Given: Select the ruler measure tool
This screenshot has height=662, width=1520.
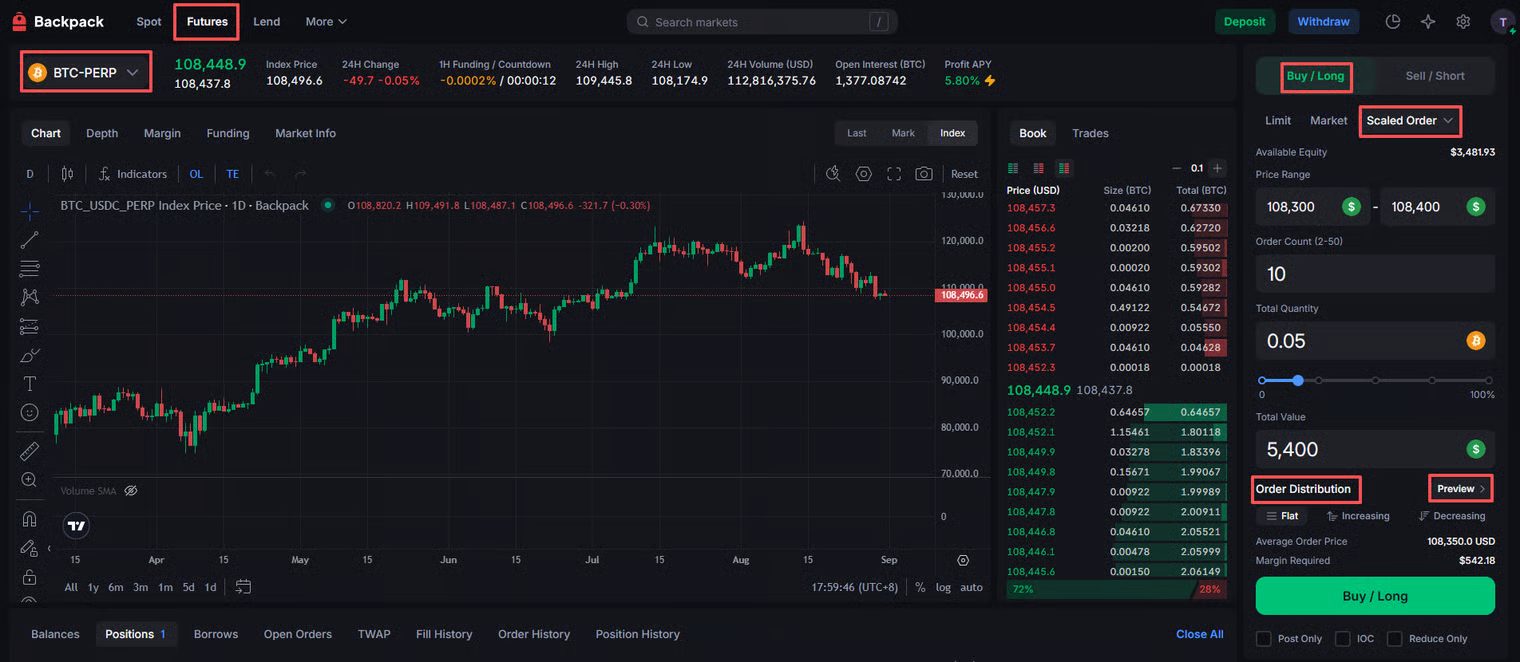Looking at the screenshot, I should (x=30, y=451).
